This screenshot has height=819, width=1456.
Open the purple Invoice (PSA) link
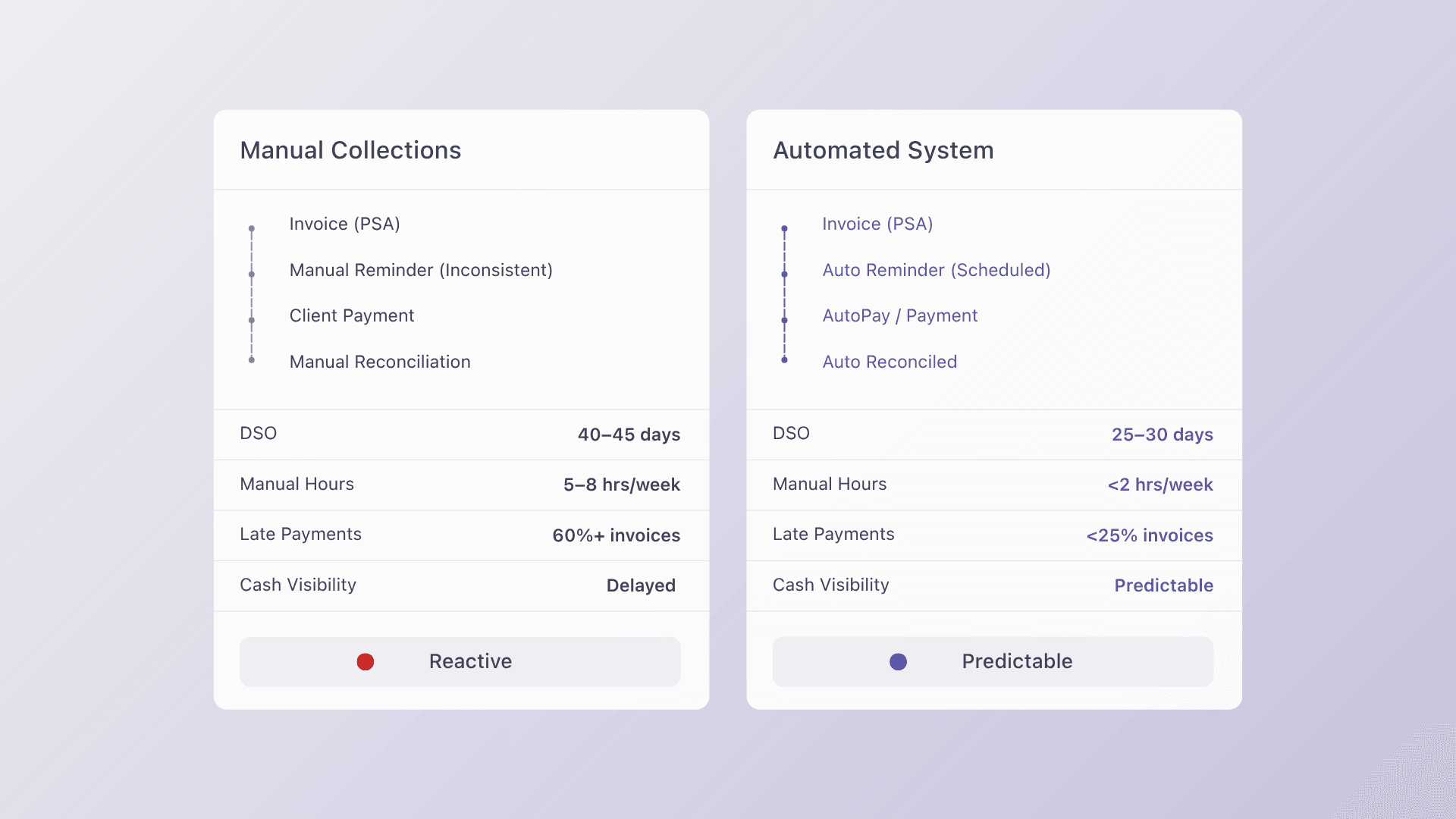[x=877, y=224]
